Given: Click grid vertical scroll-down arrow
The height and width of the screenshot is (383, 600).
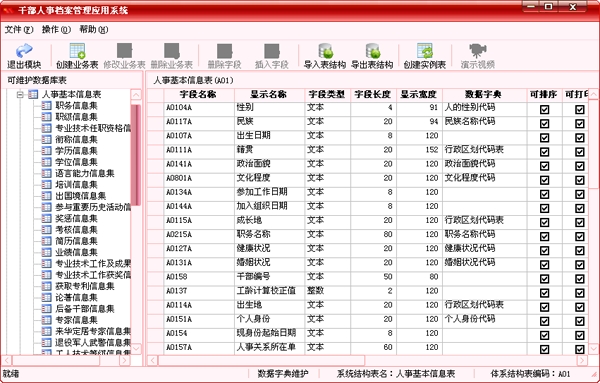Looking at the screenshot, I should (593, 349).
